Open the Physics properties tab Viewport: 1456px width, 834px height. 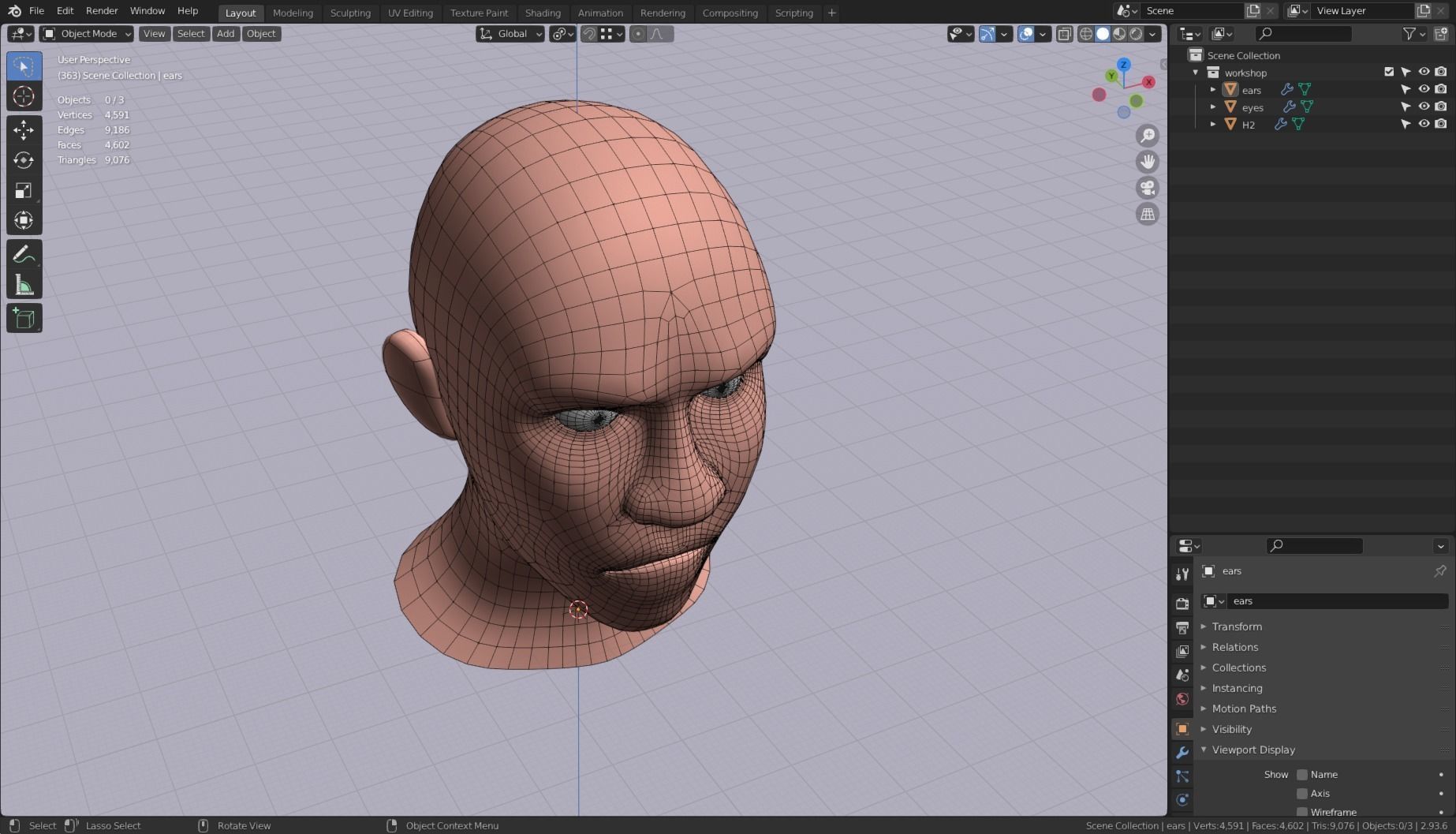(x=1182, y=800)
